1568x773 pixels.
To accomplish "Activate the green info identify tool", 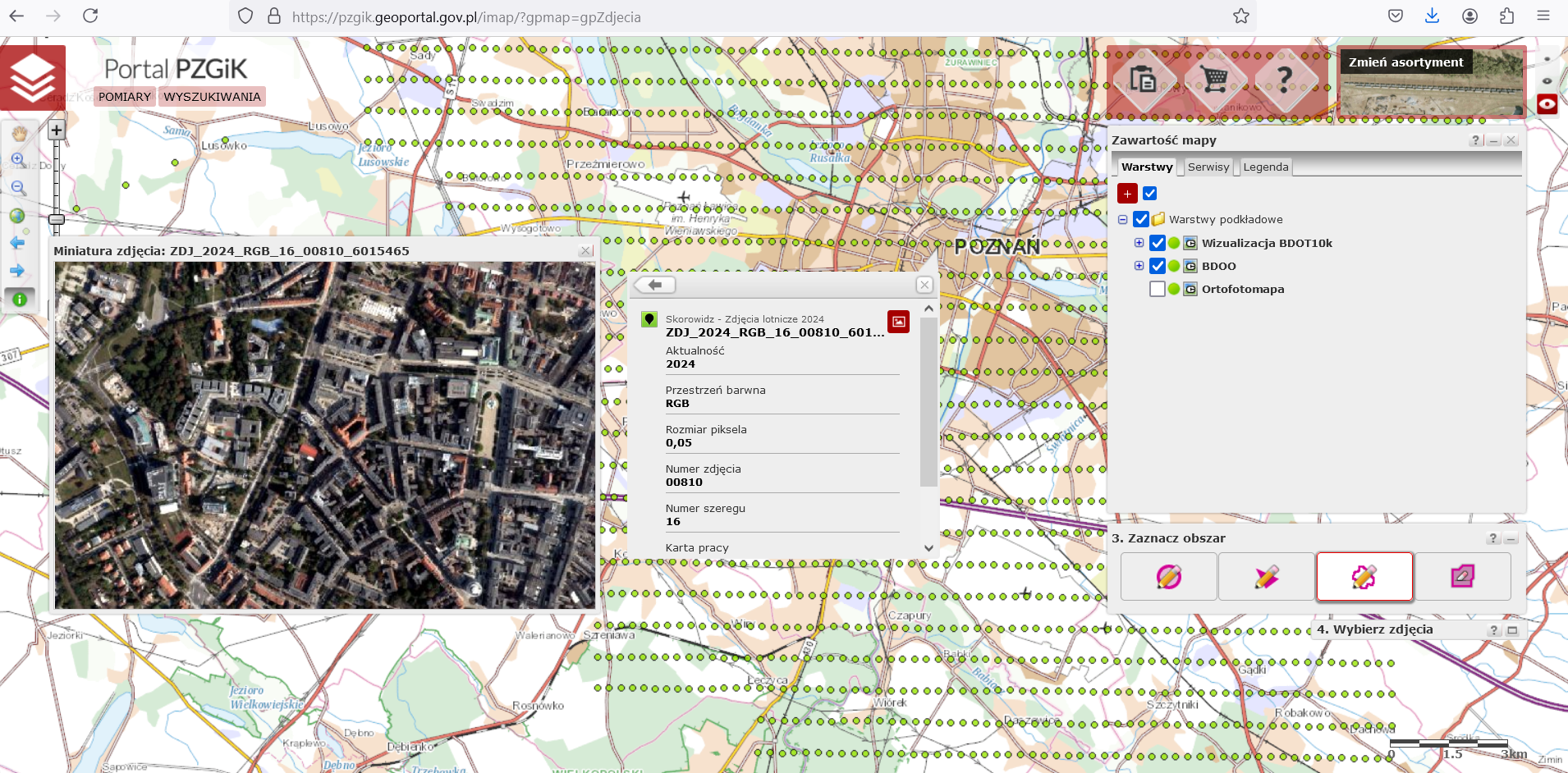I will click(20, 300).
